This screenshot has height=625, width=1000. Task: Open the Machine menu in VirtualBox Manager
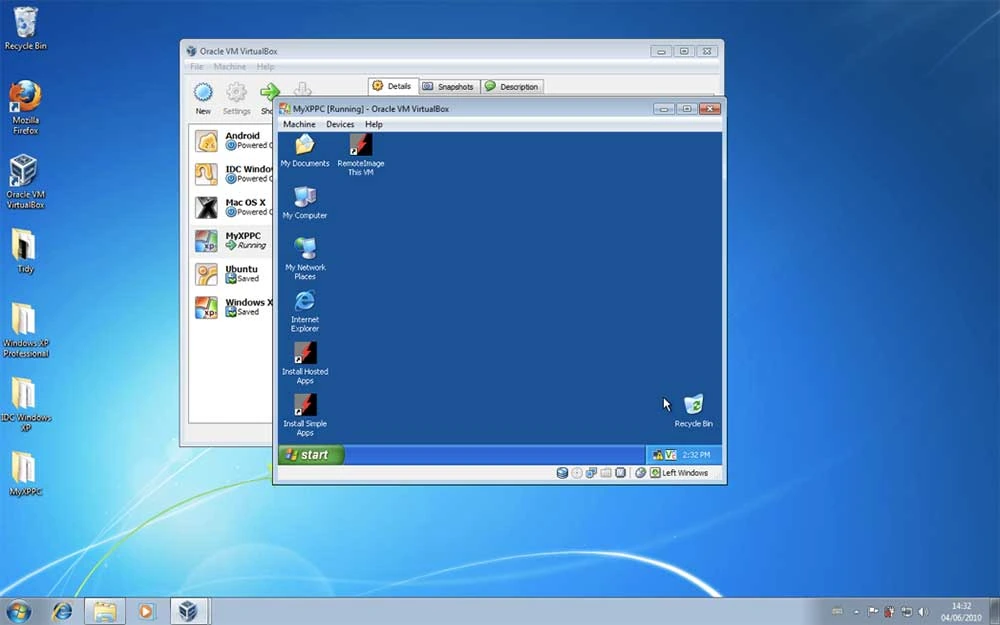[230, 66]
